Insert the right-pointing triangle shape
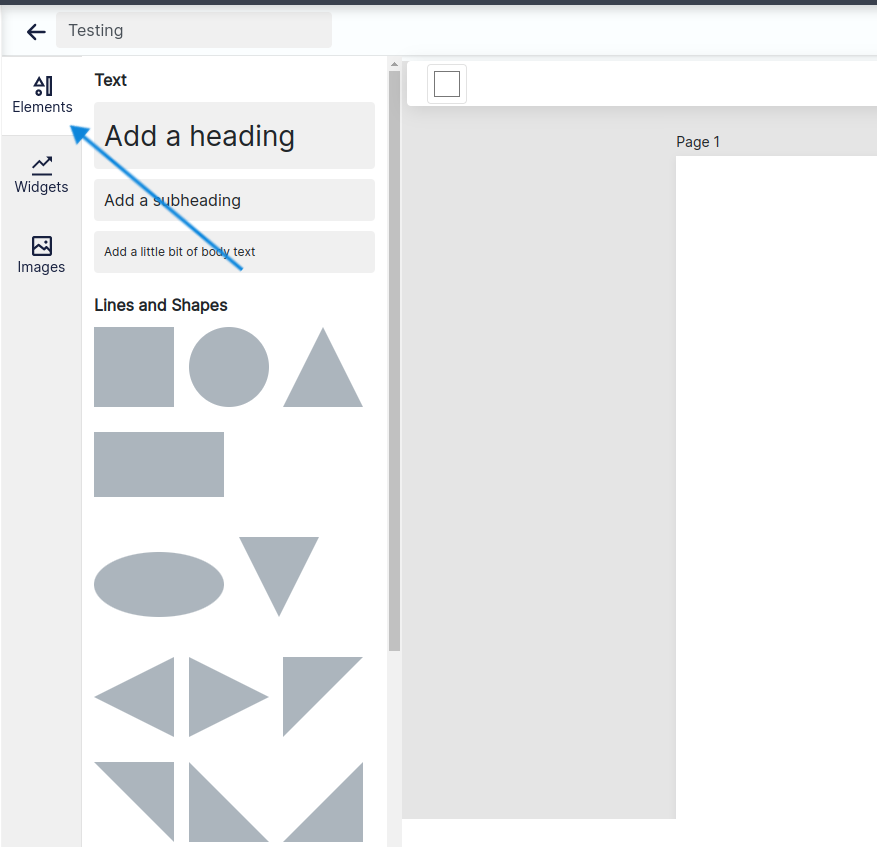 [x=218, y=697]
